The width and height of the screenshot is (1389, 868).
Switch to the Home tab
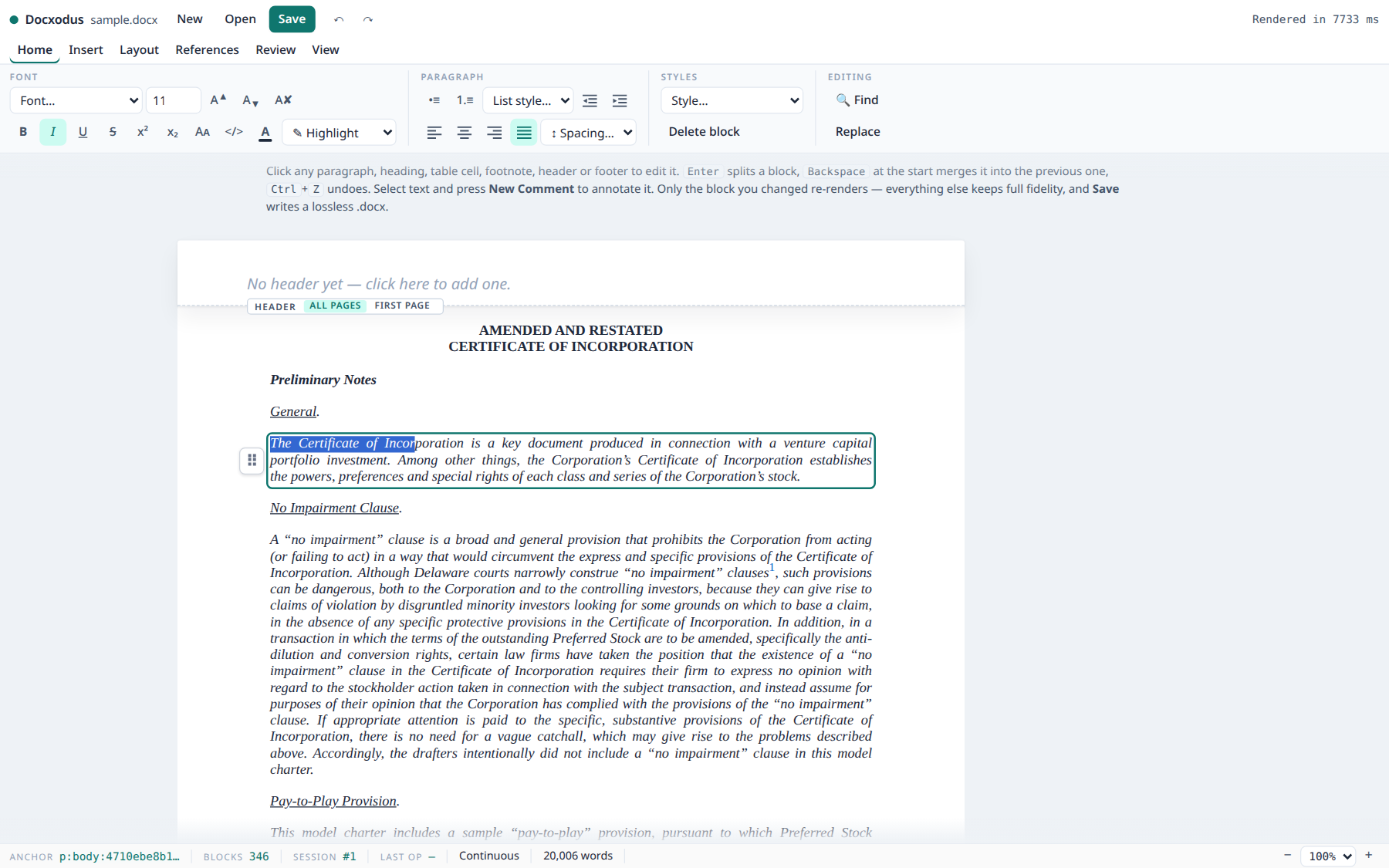click(x=35, y=49)
